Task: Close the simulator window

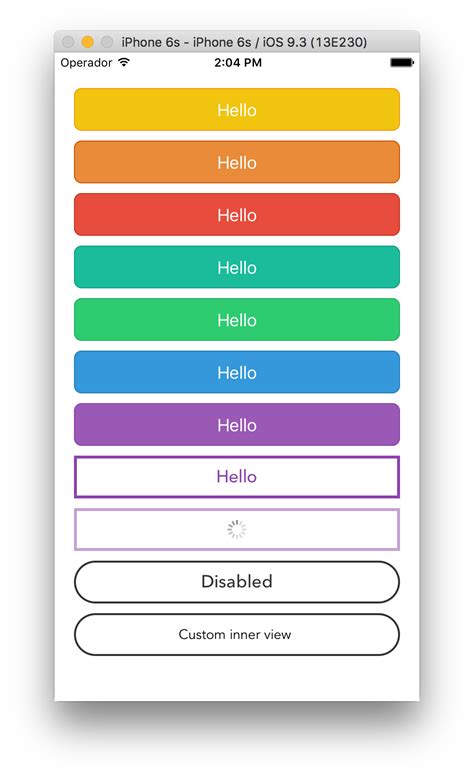Action: click(68, 42)
